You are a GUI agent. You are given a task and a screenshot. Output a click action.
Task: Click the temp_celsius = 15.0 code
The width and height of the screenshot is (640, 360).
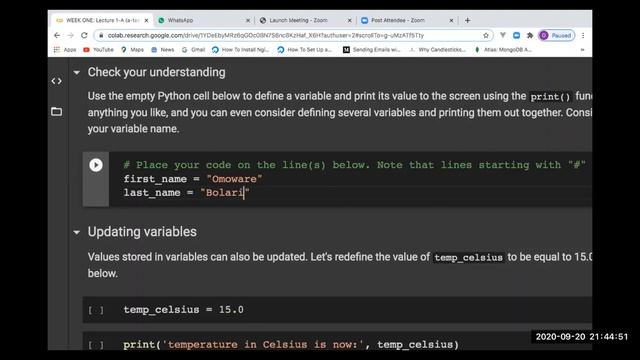pos(183,310)
